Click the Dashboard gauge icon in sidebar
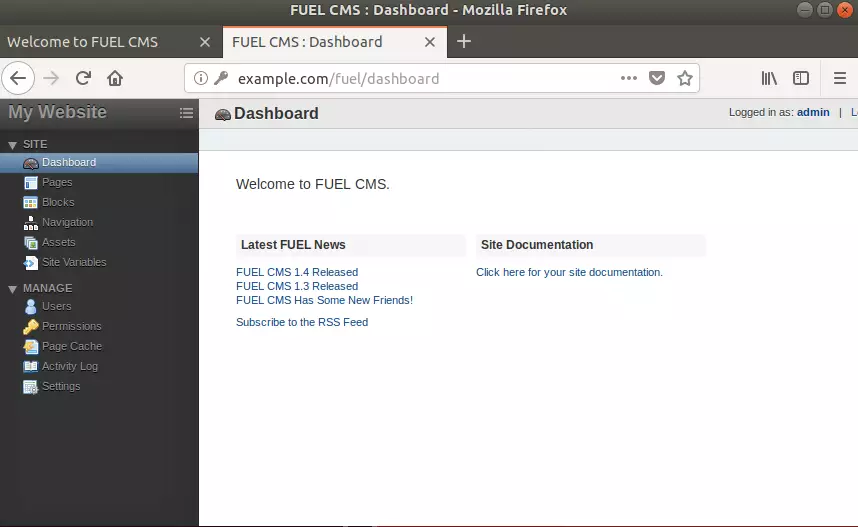This screenshot has width=858, height=527. [31, 163]
